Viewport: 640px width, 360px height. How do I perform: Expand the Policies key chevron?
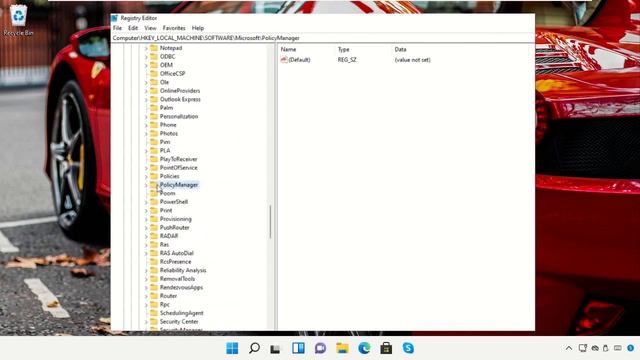tap(146, 177)
